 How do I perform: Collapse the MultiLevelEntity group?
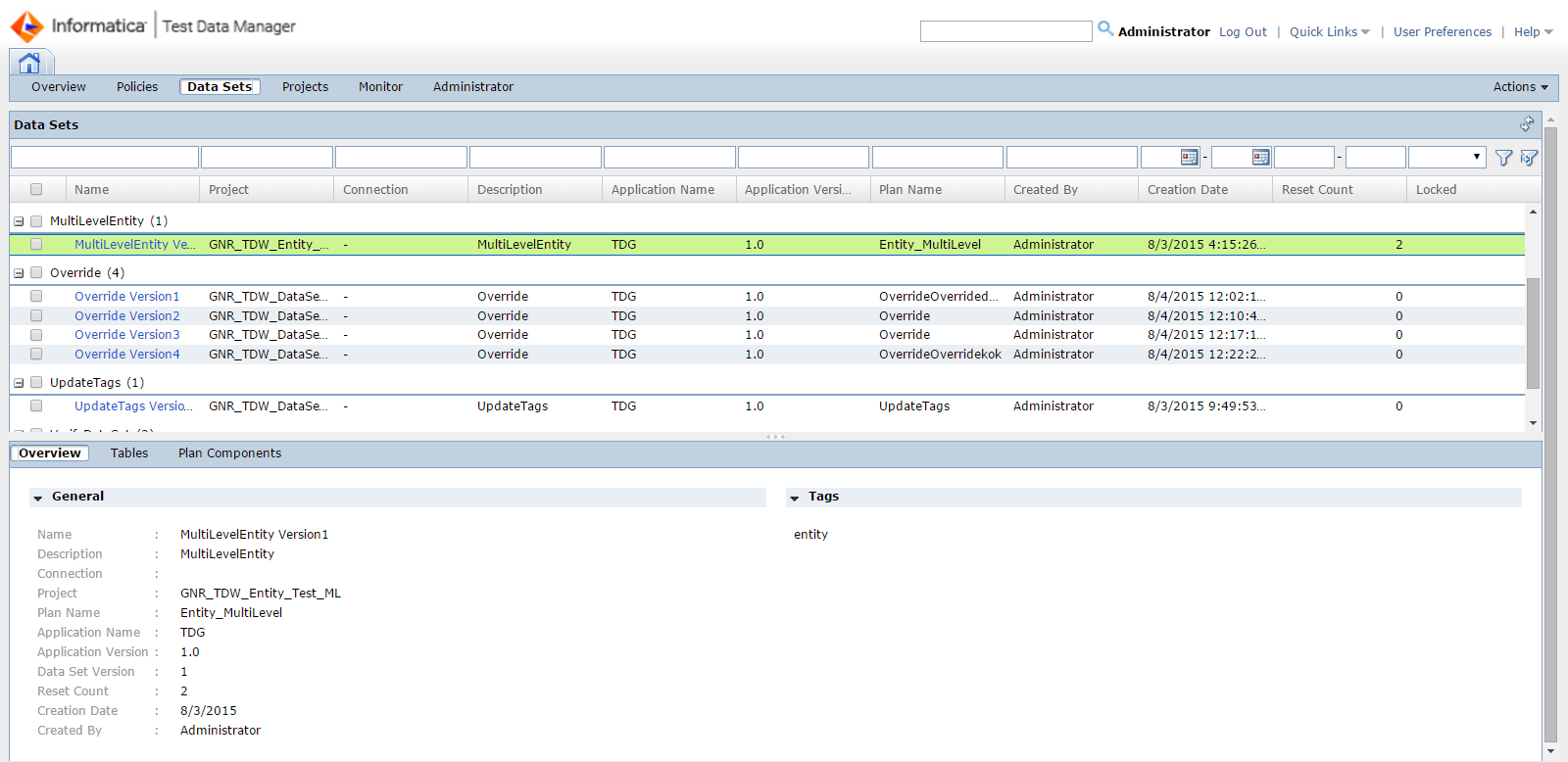[x=19, y=221]
